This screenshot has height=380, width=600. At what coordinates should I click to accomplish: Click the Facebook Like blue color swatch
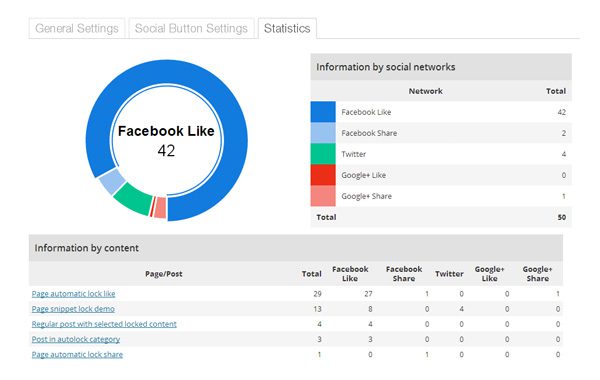[323, 112]
